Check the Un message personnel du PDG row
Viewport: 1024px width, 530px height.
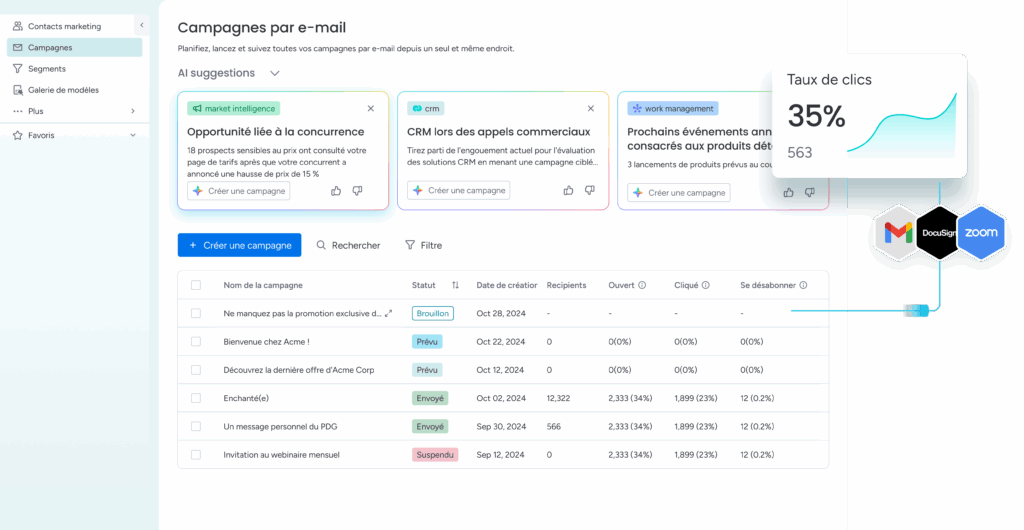(196, 426)
